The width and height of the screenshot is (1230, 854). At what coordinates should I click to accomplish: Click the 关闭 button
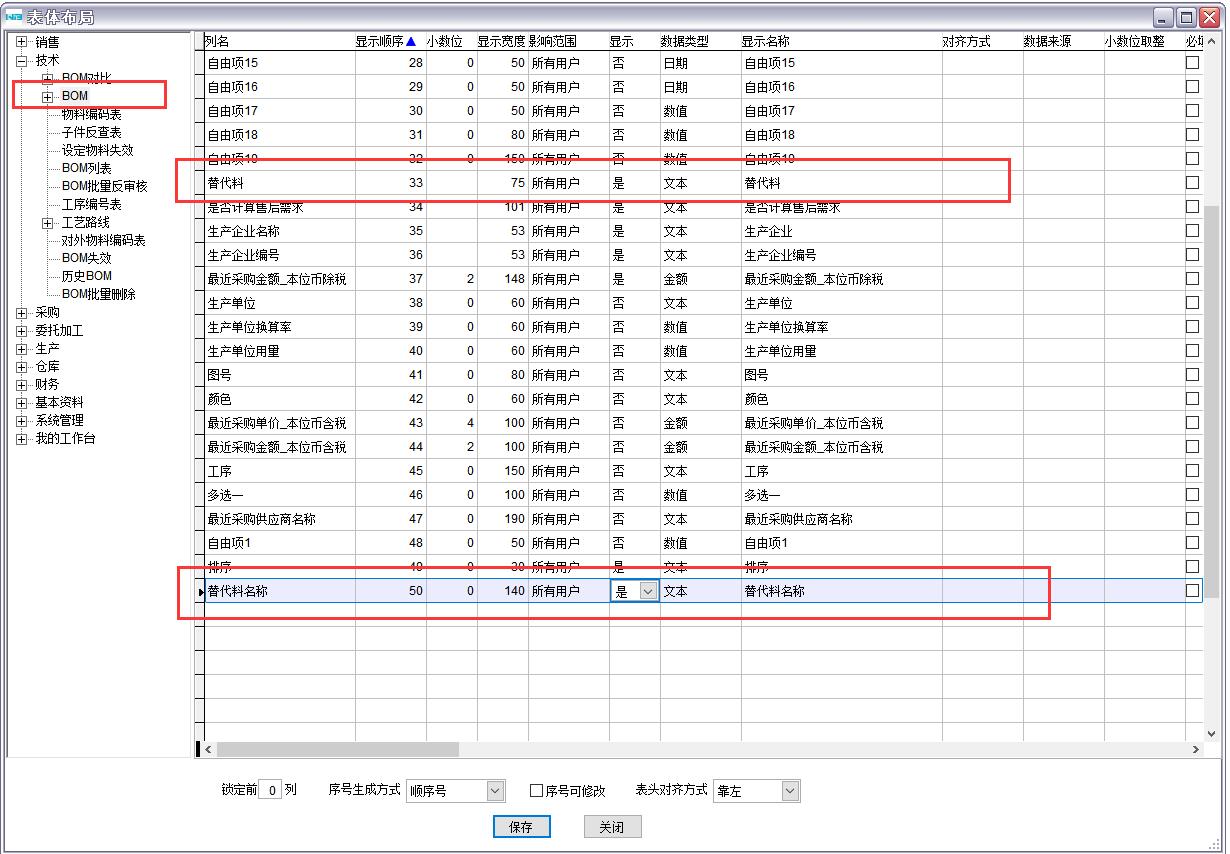(x=612, y=827)
